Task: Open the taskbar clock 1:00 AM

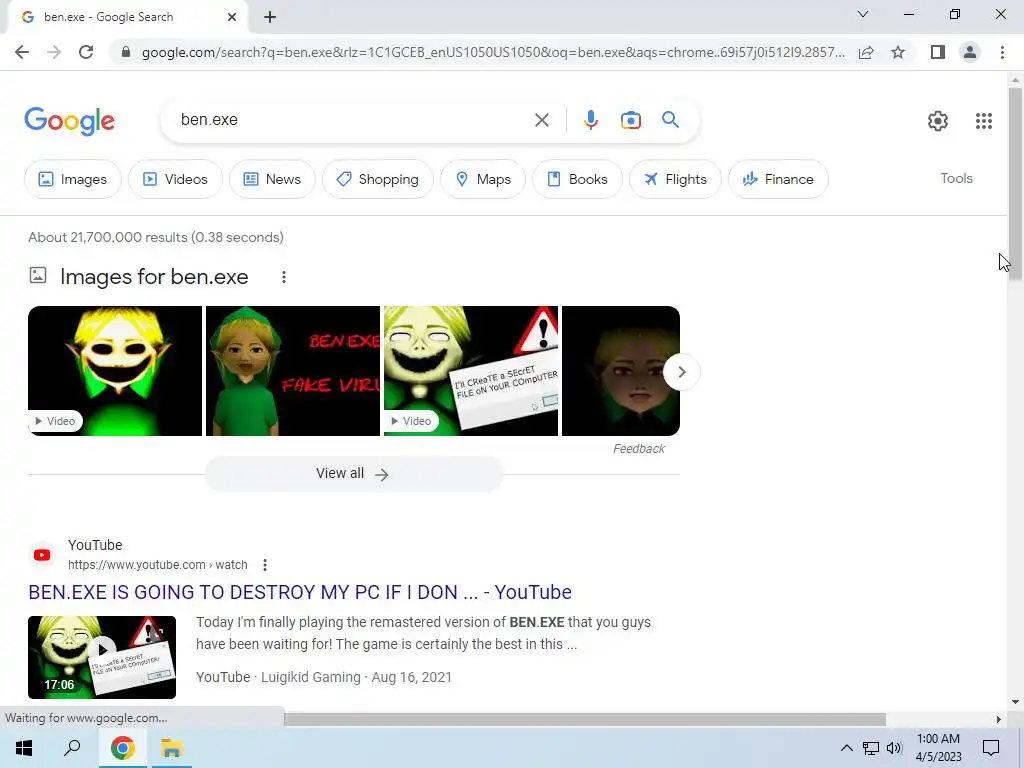Action: pos(938,748)
